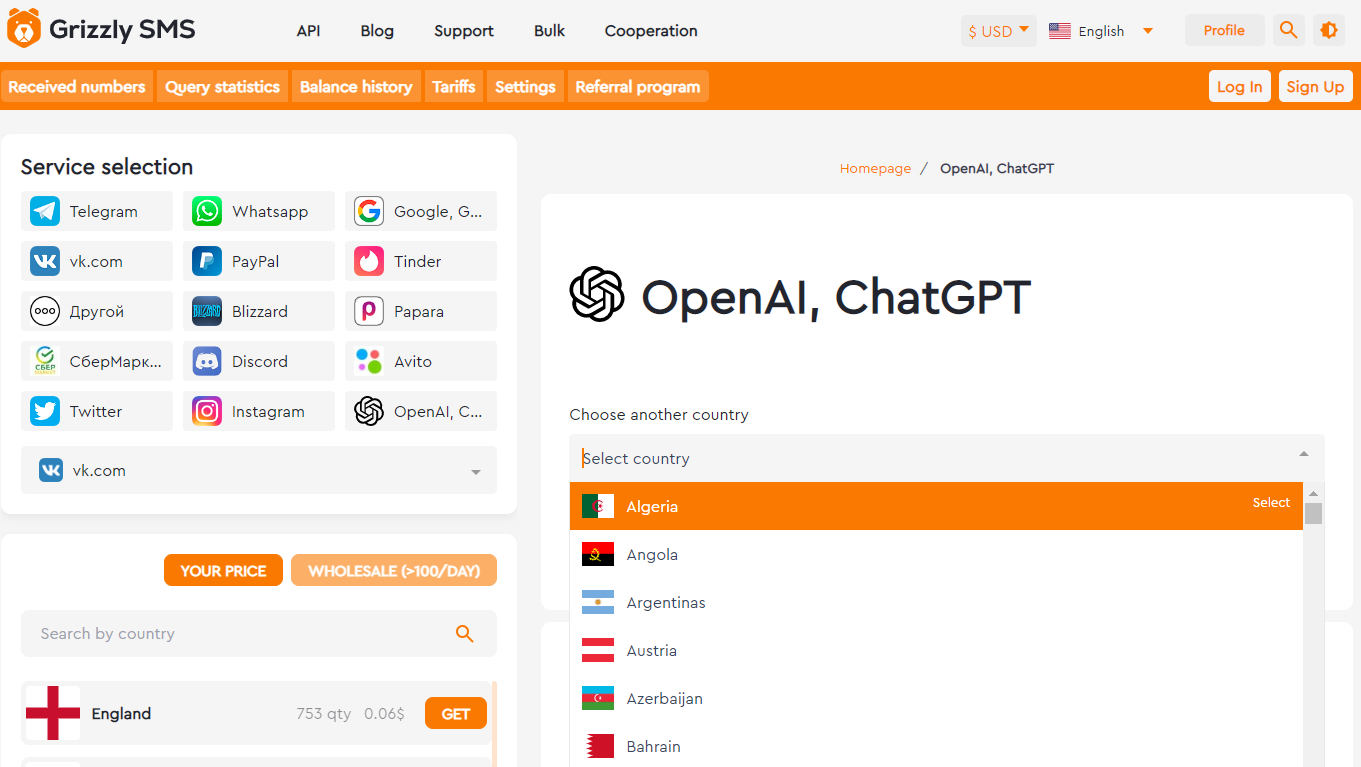Pick the PayPal service tile
This screenshot has width=1361, height=767.
[259, 261]
